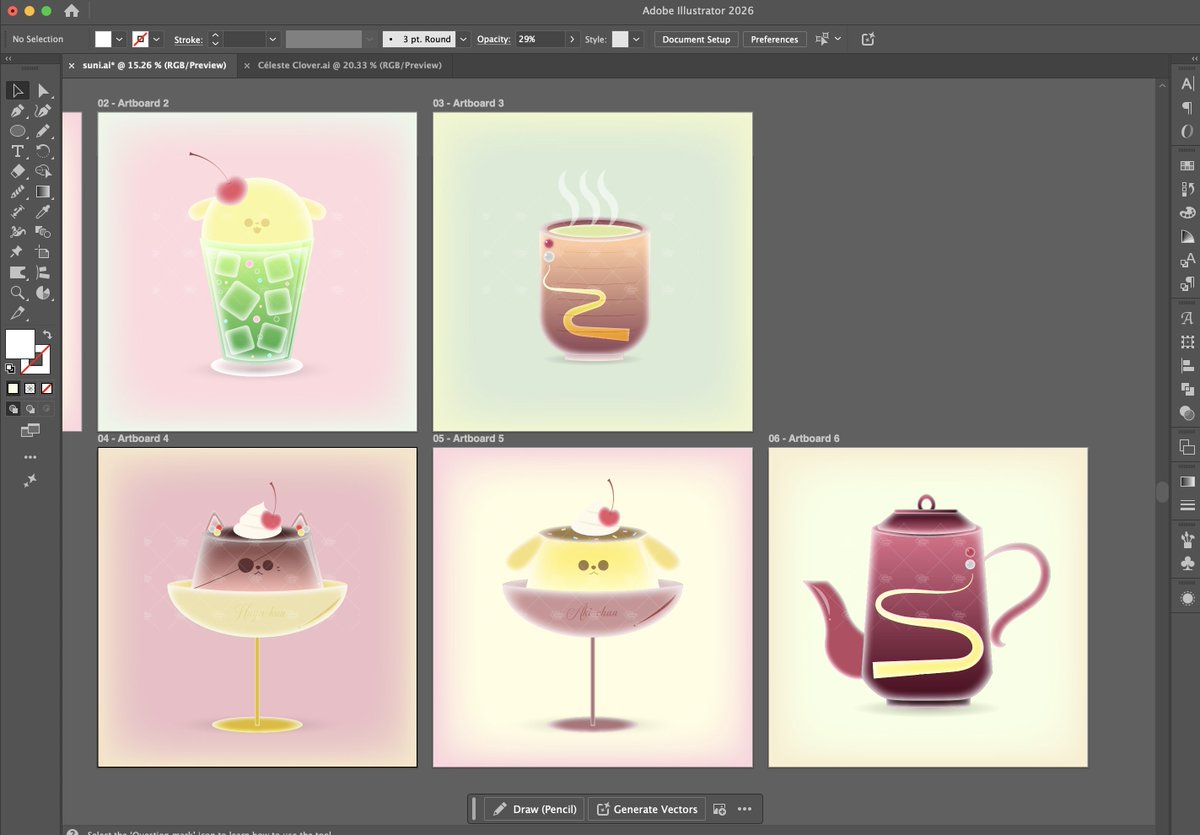
Task: Open the Symbols club-shaped panel icon
Action: pyautogui.click(x=1187, y=563)
